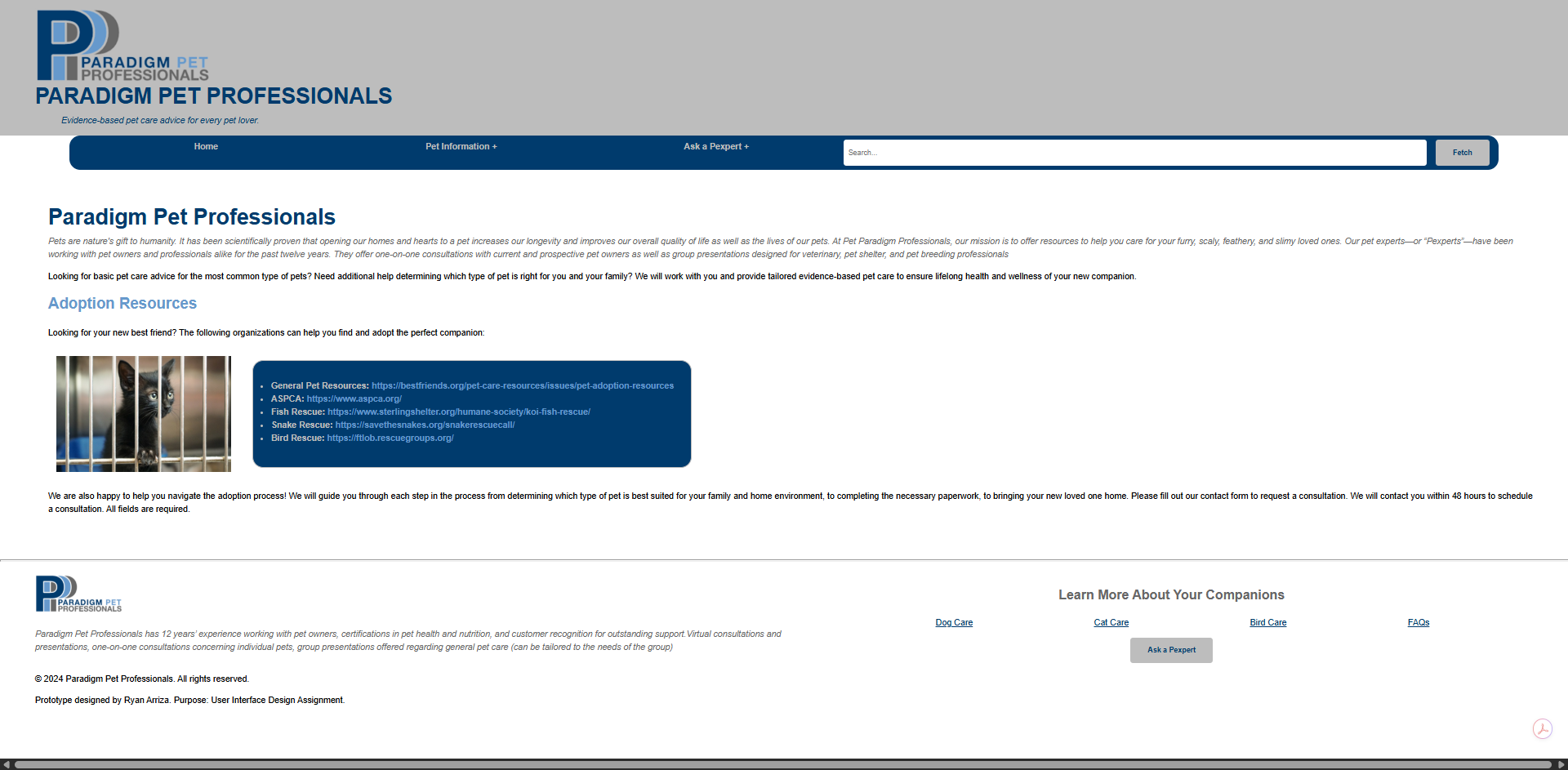Open the Home menu item

click(206, 147)
